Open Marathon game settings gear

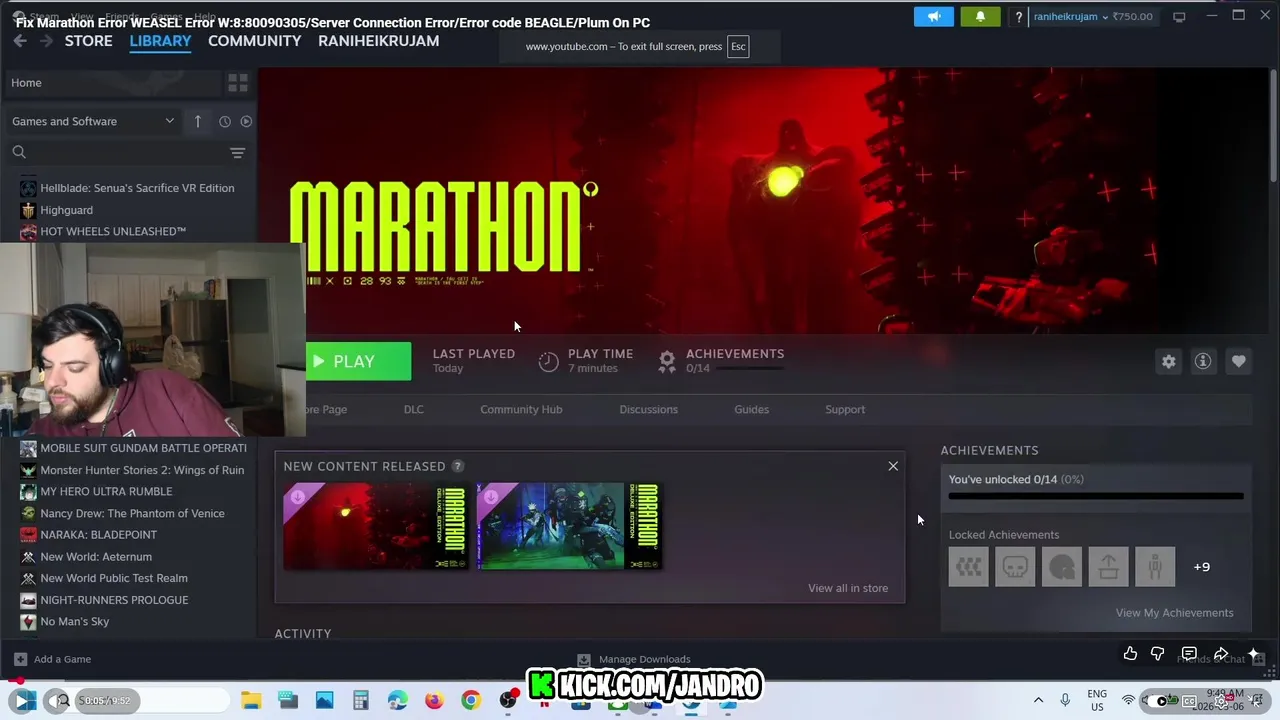tap(1169, 361)
